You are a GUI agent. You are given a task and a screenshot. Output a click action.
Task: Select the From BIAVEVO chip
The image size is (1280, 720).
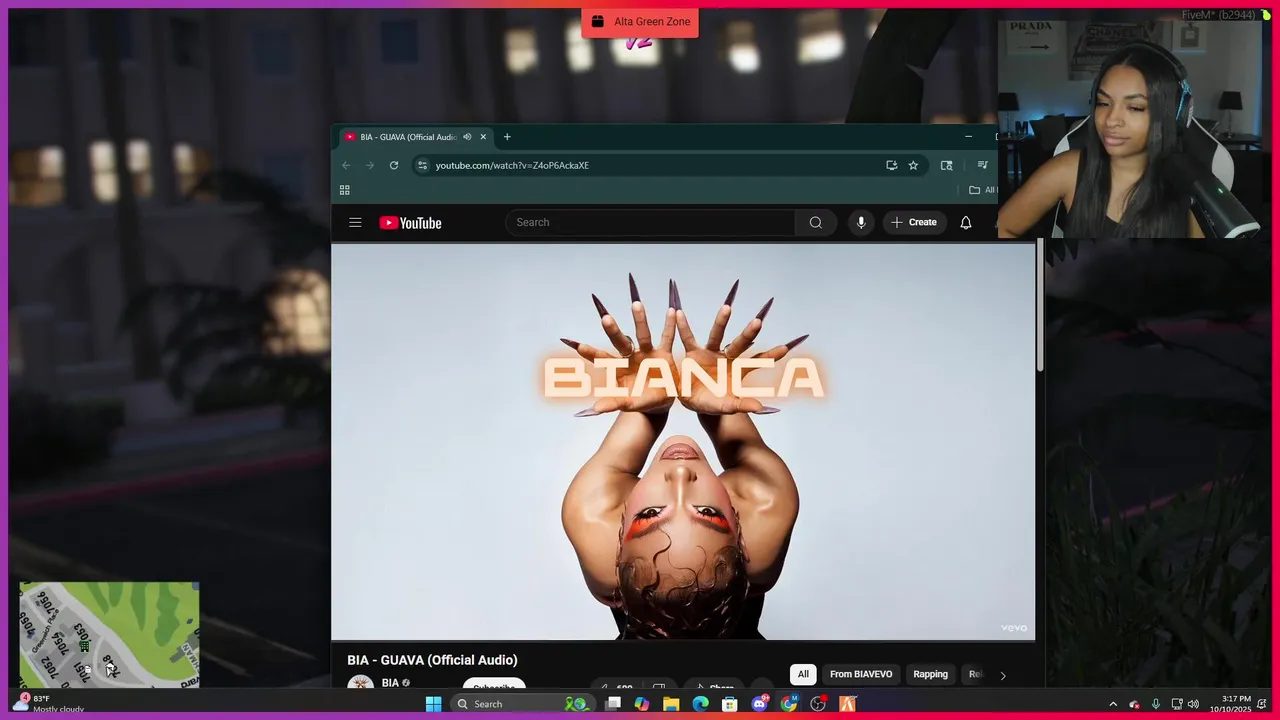(861, 674)
